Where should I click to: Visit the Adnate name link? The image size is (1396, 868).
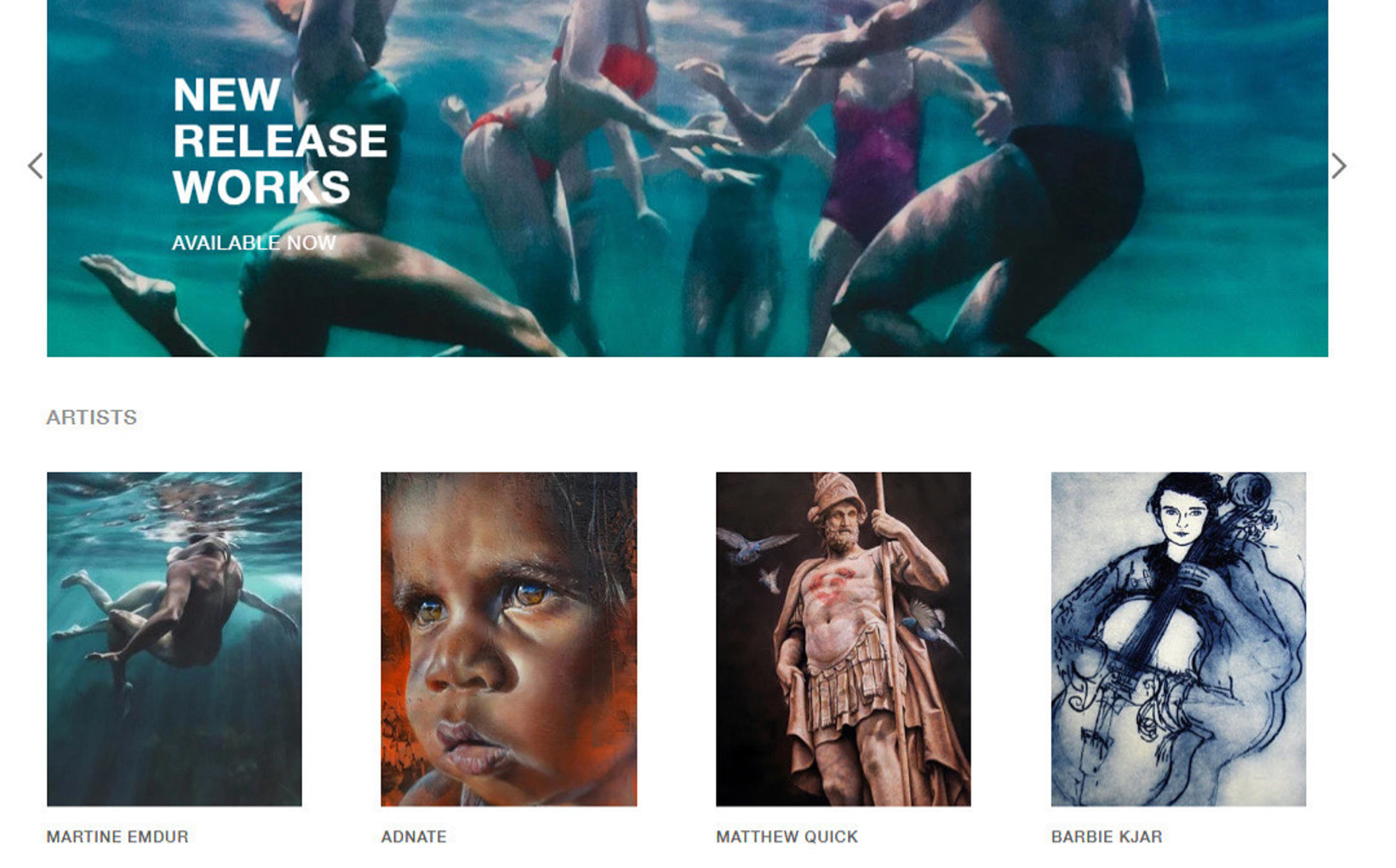[x=414, y=837]
